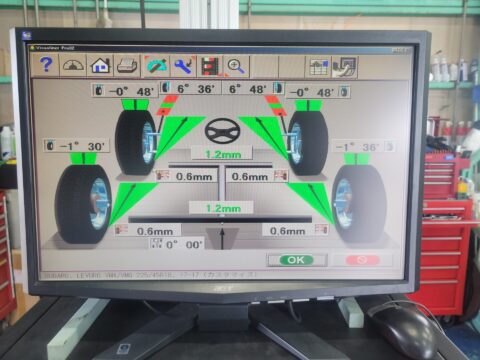Click the printer icon in toolbar
This screenshot has width=480, height=360.
(127, 66)
